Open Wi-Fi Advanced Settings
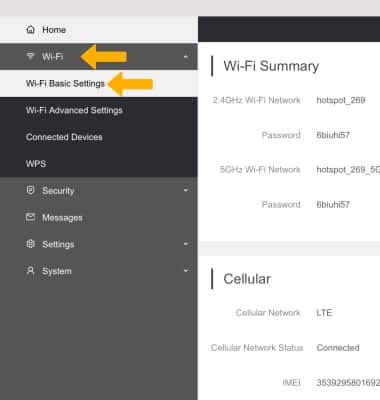The image size is (380, 400). (x=99, y=110)
